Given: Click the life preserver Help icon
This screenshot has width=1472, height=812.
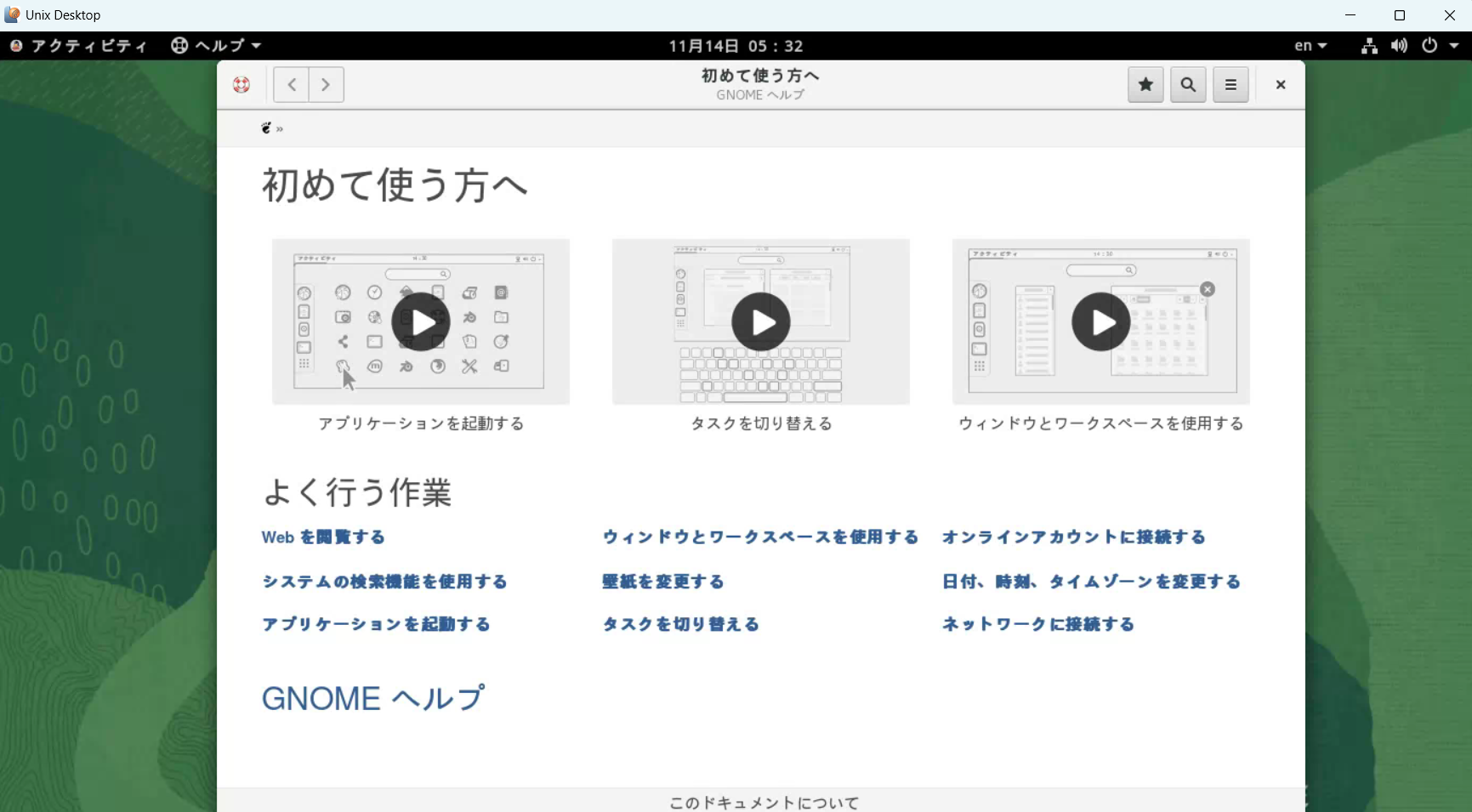Looking at the screenshot, I should point(241,84).
